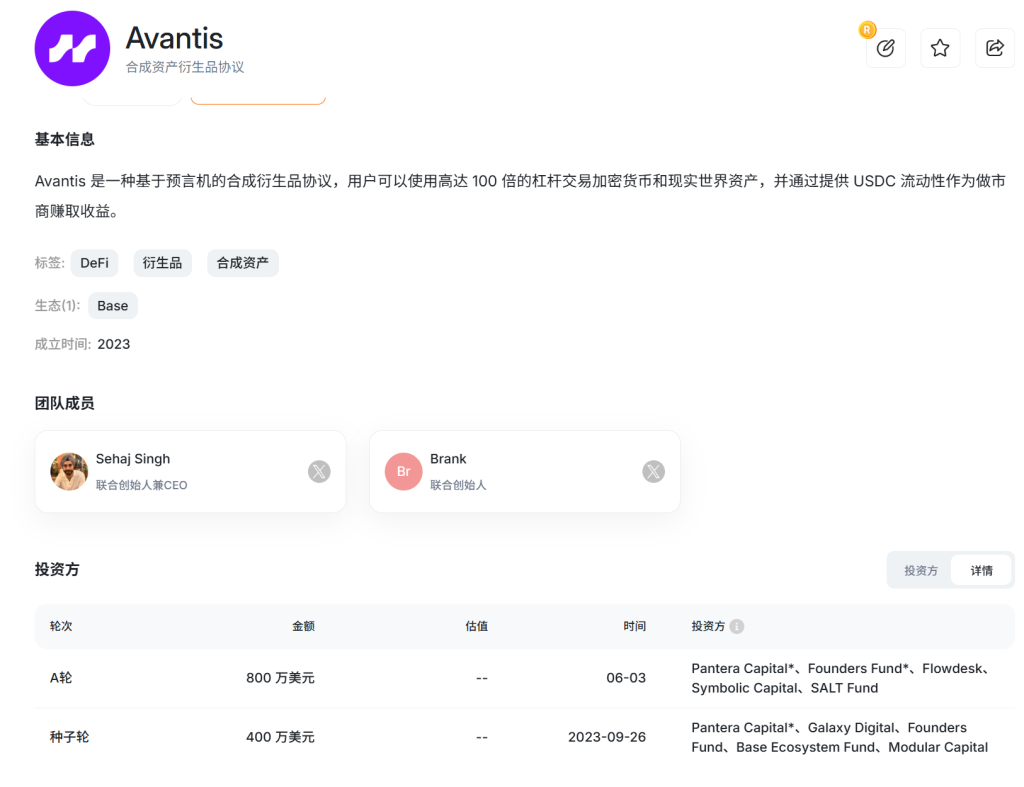The height and width of the screenshot is (787, 1024).
Task: Click the 金额 column header
Action: pyautogui.click(x=303, y=626)
